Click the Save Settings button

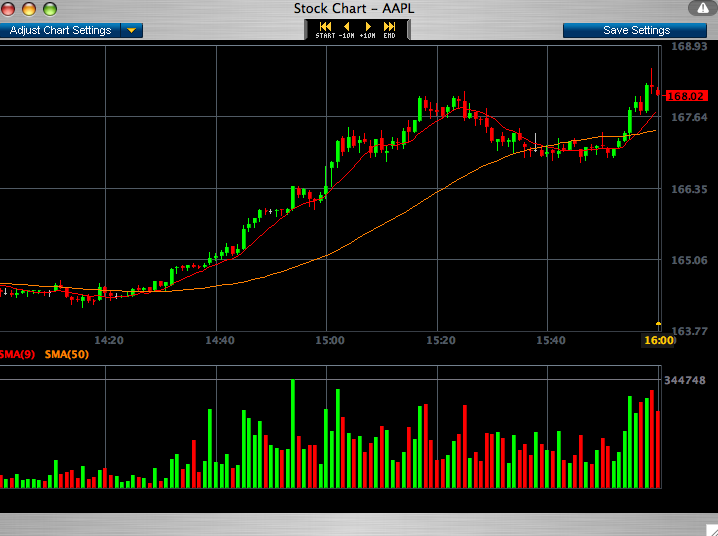(x=635, y=31)
